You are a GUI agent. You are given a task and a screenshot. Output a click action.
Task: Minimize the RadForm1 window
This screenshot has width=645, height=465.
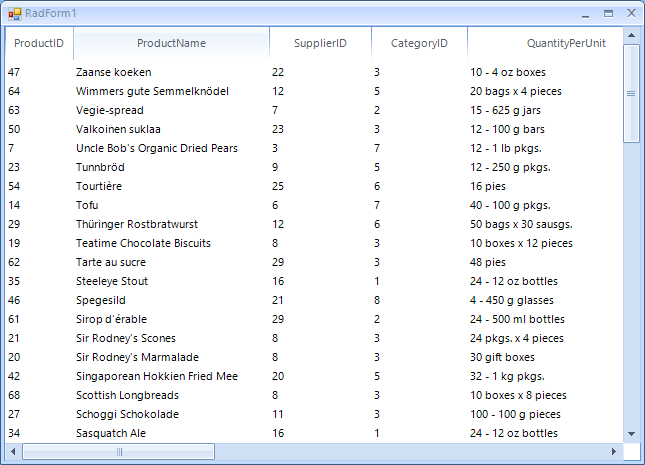tap(586, 14)
